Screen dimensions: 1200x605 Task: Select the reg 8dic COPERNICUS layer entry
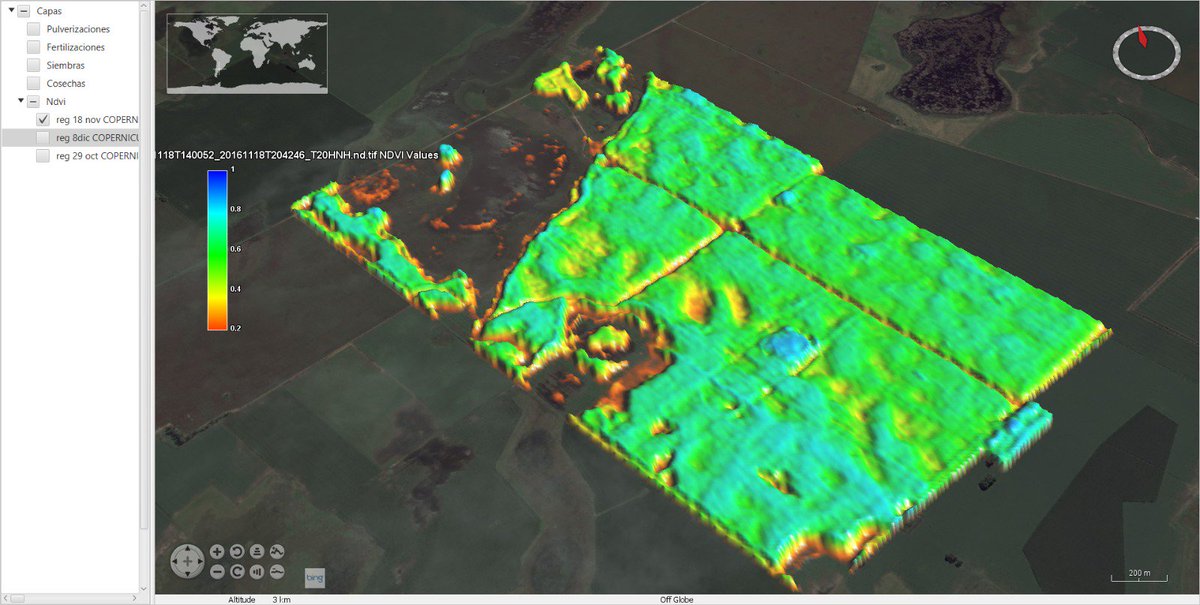click(x=95, y=137)
